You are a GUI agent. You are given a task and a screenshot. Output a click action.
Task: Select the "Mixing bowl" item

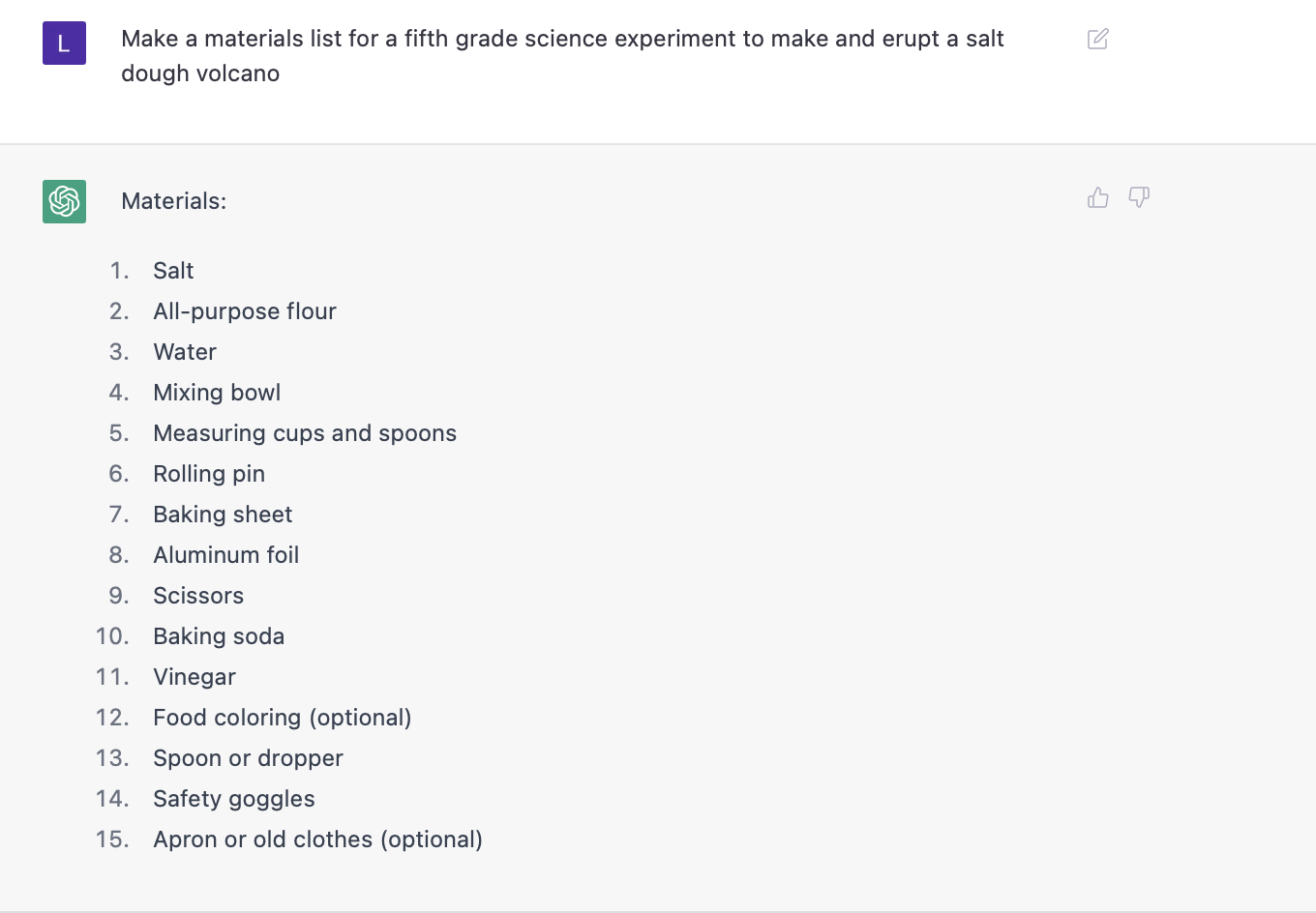(x=217, y=393)
